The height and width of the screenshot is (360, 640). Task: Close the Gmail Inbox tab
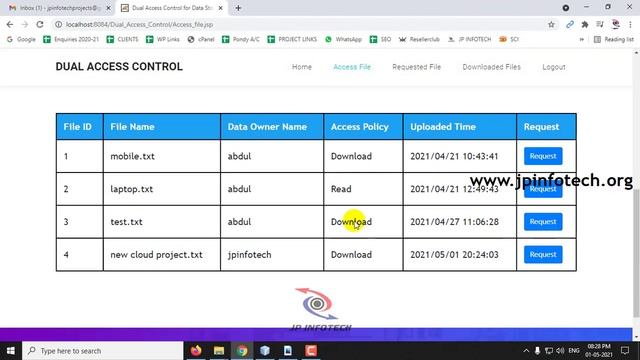pos(108,8)
